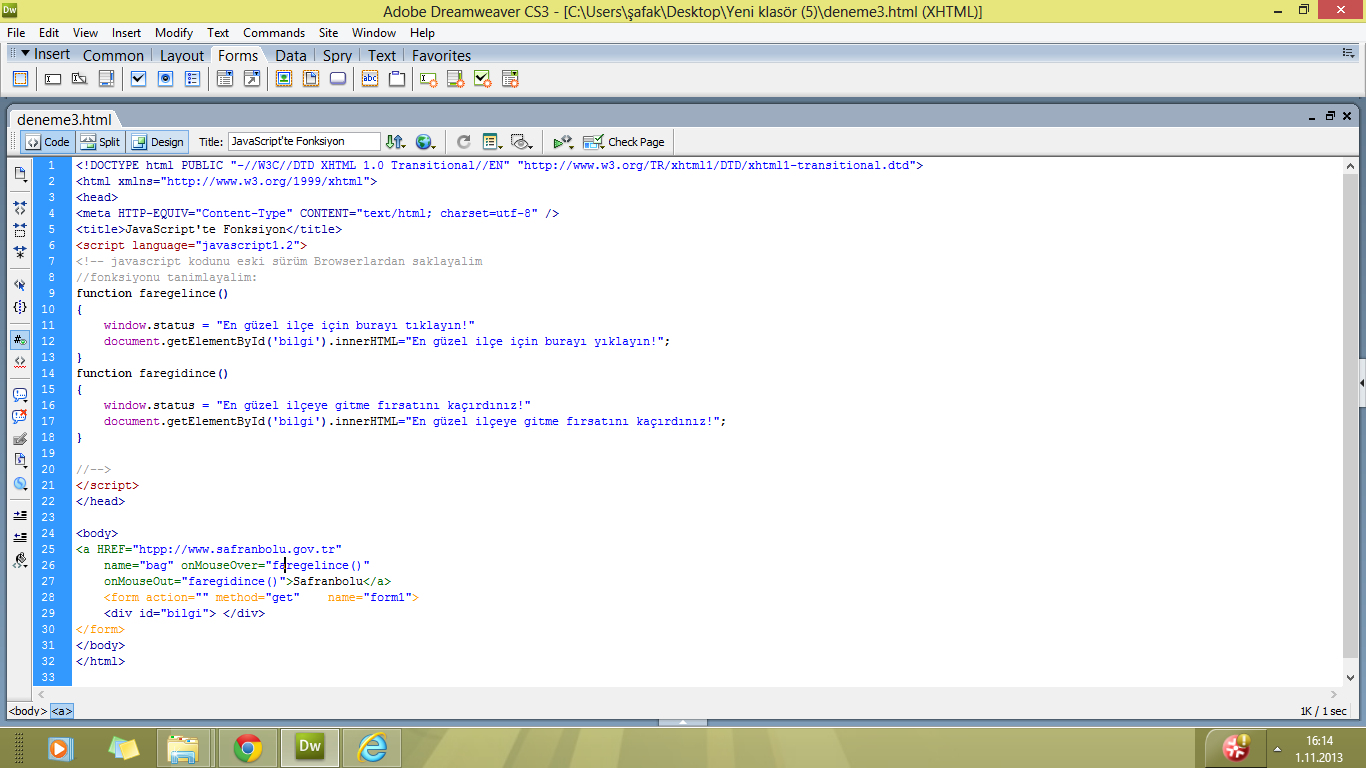The image size is (1366, 768).
Task: Open File Explorer from the taskbar
Action: pyautogui.click(x=182, y=747)
